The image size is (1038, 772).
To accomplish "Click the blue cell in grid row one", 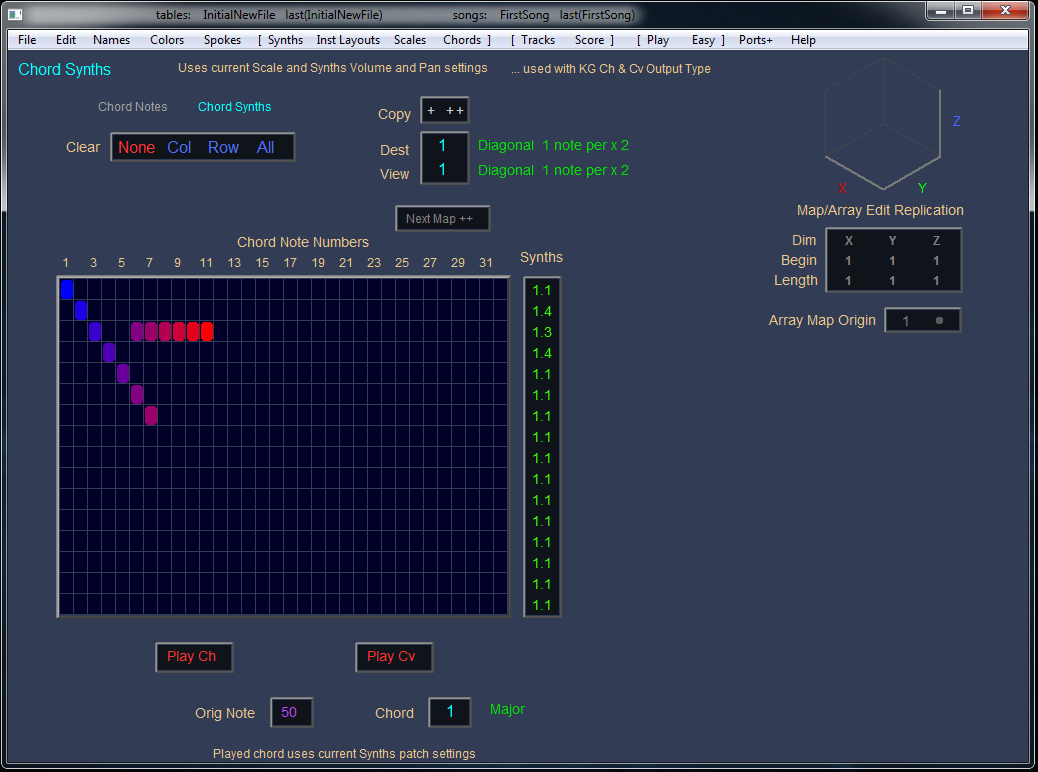I will (x=67, y=289).
